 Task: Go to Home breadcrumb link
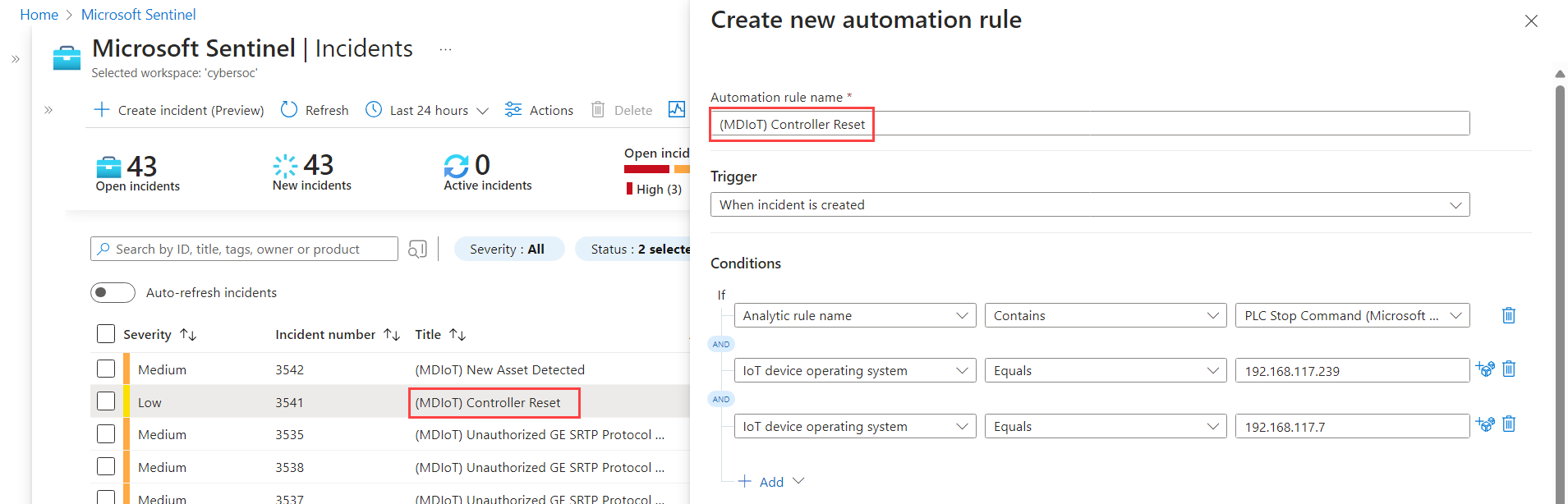[x=39, y=15]
